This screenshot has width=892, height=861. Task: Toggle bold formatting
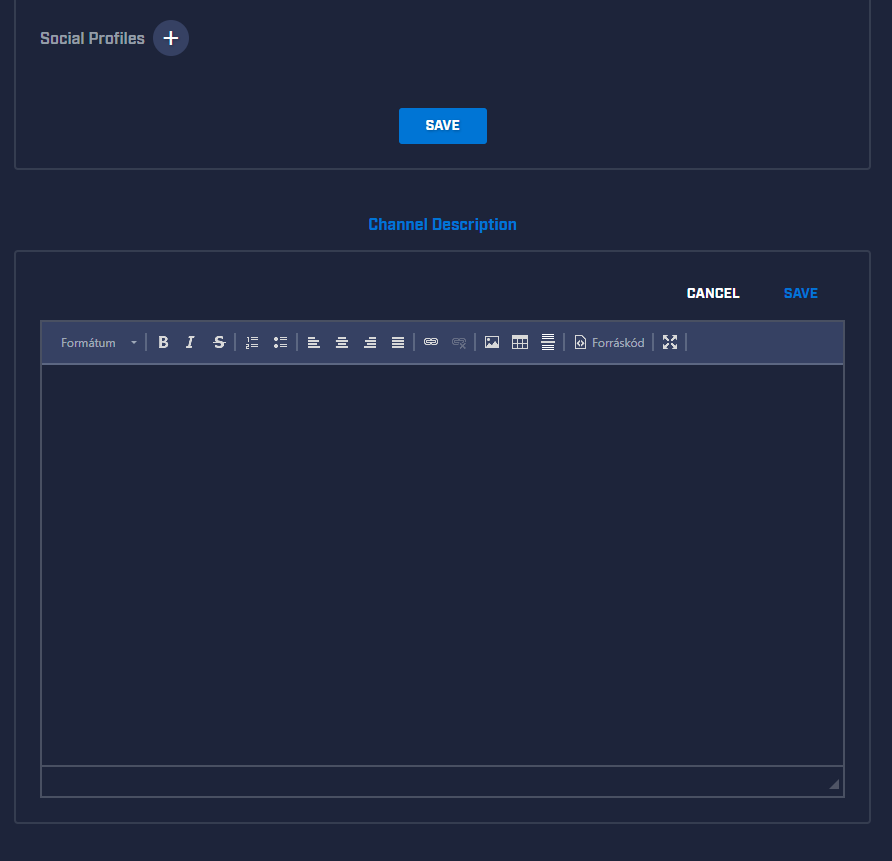click(163, 342)
